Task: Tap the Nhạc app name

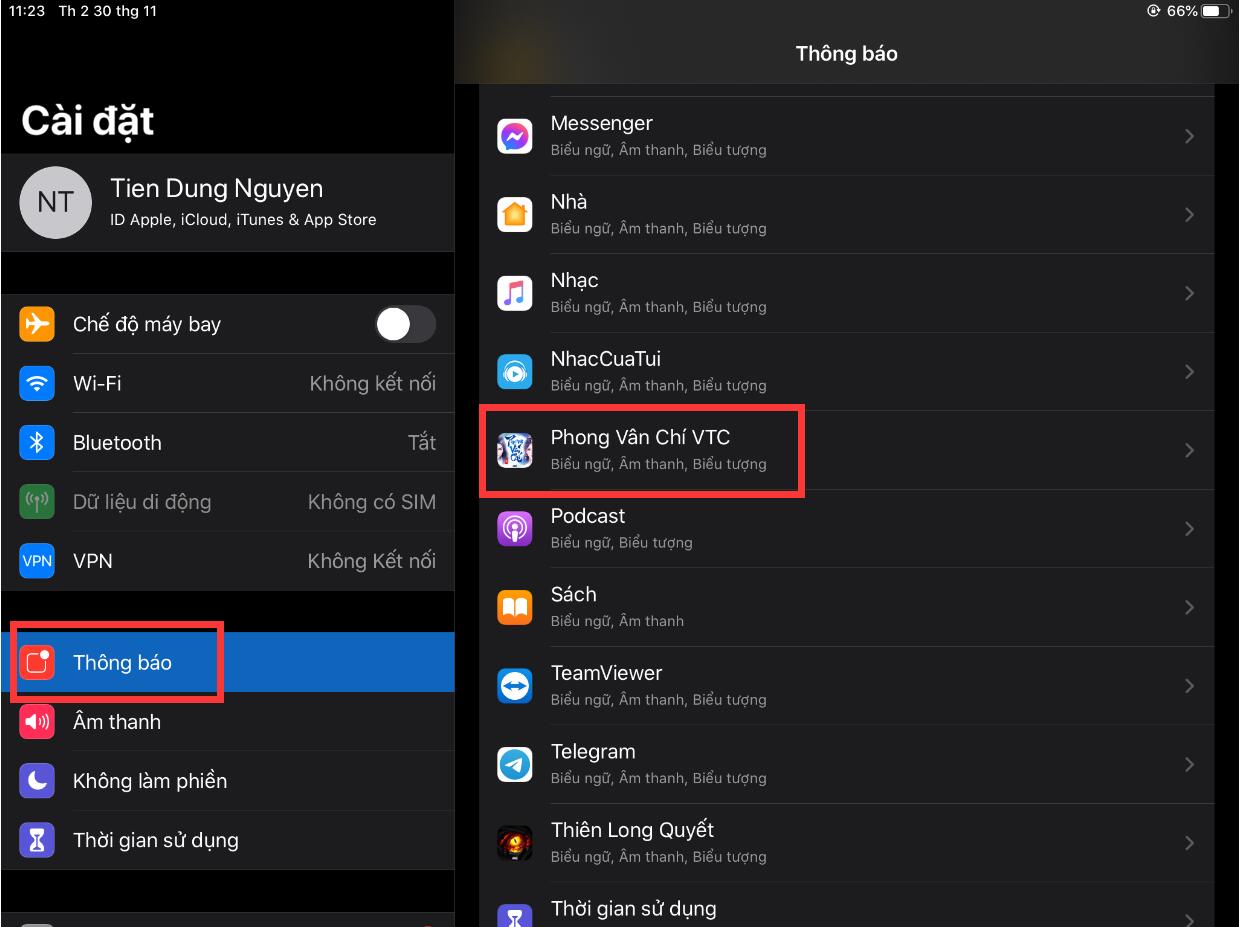Action: click(574, 281)
